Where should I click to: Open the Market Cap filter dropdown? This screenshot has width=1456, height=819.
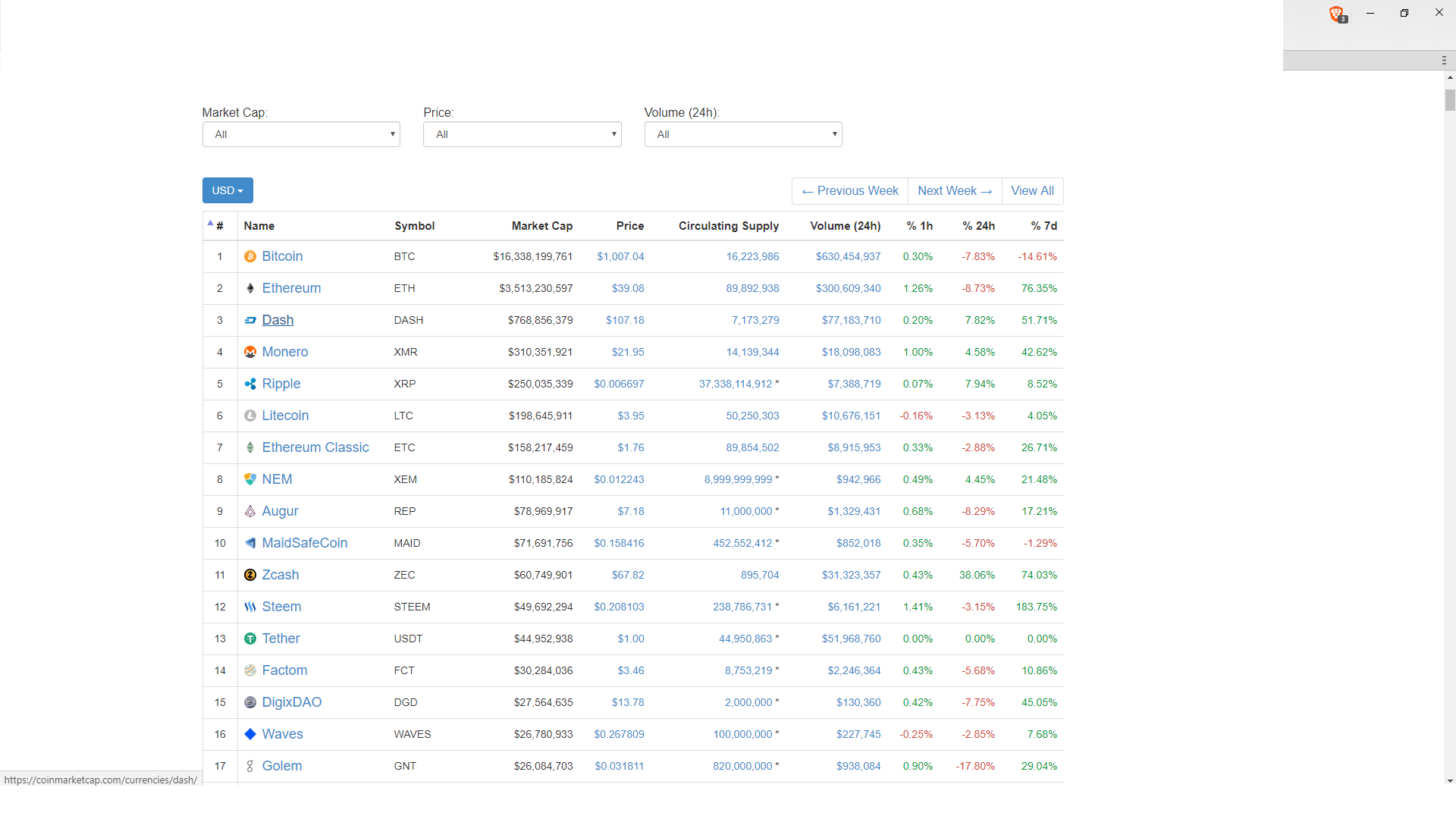[x=301, y=134]
